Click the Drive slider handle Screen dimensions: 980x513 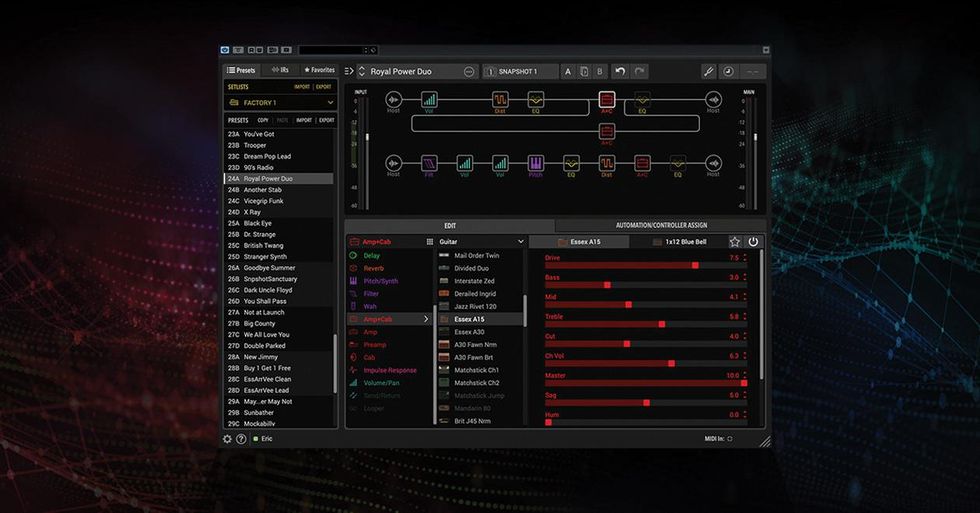coord(695,266)
